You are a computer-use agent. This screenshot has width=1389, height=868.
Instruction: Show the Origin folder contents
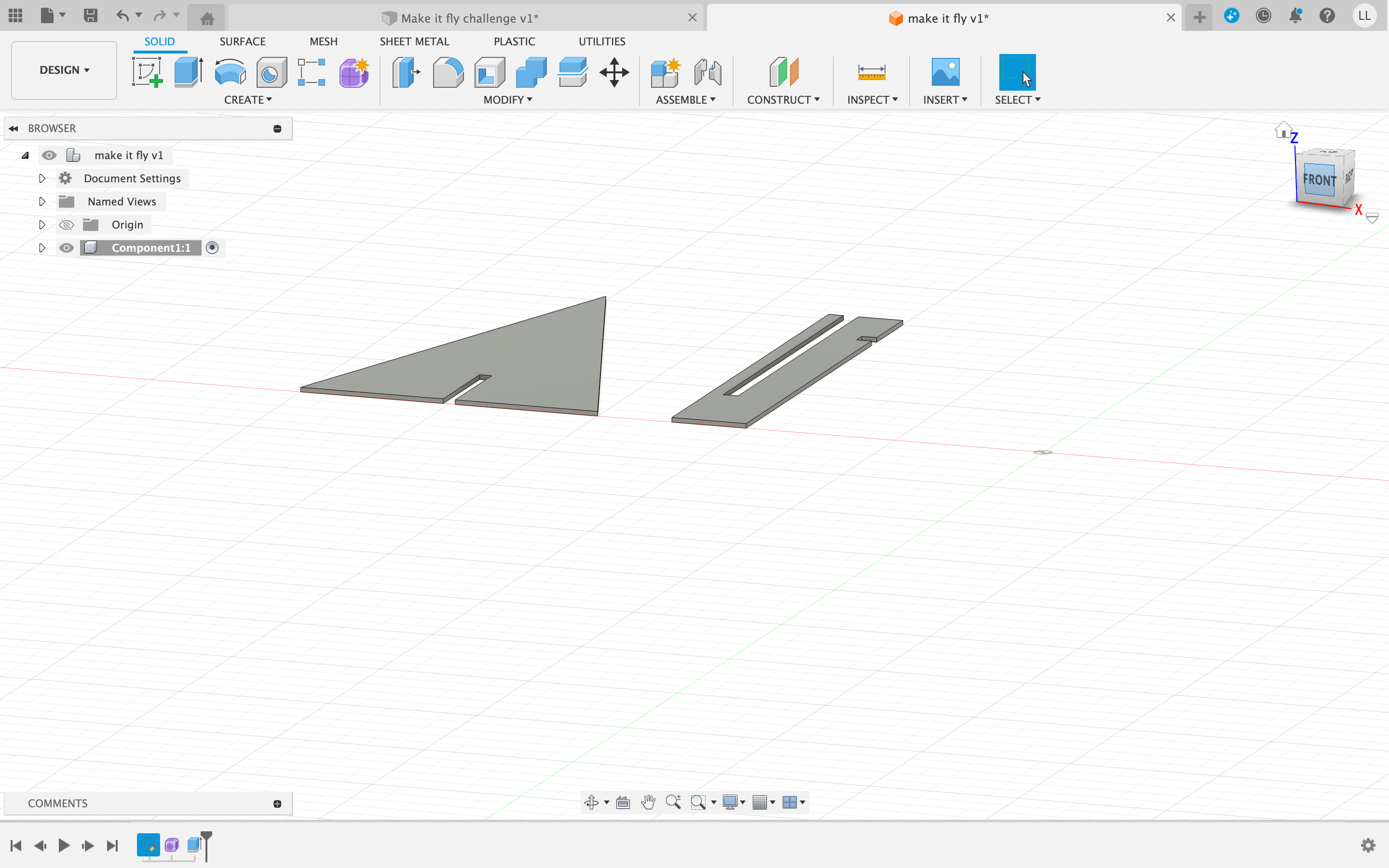point(41,224)
